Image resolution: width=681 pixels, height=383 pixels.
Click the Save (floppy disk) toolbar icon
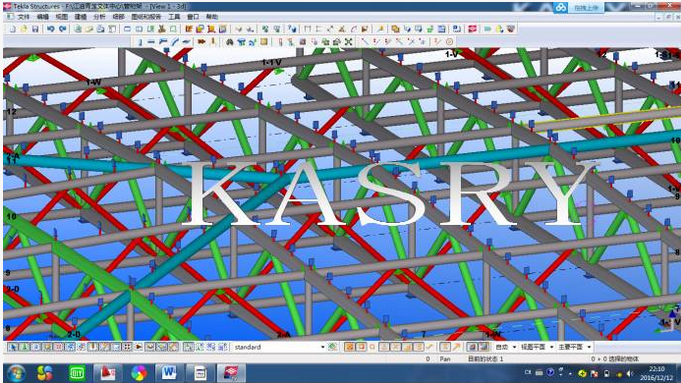coord(35,29)
